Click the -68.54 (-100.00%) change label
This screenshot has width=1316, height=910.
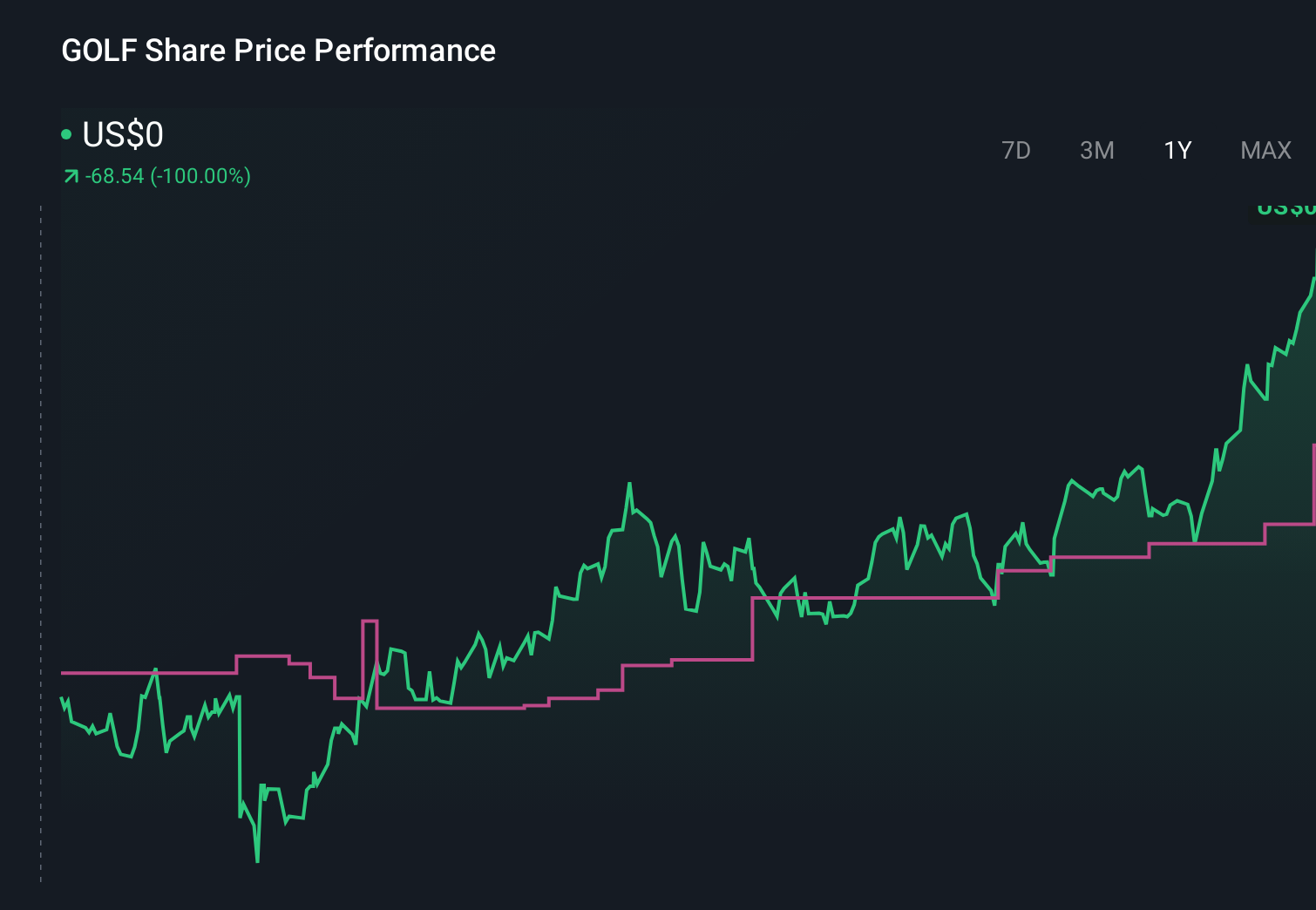168,175
